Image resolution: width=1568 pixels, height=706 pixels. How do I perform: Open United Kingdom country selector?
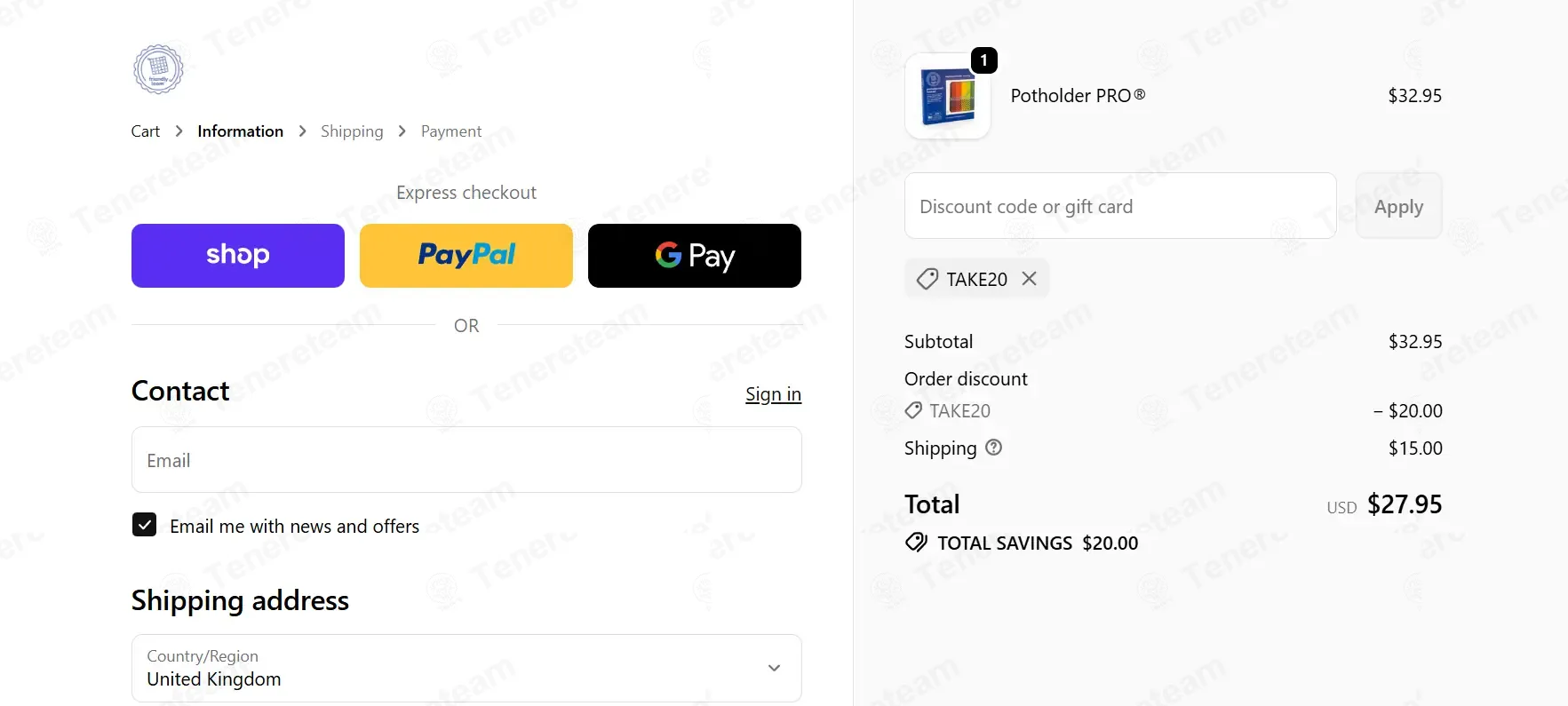click(466, 668)
